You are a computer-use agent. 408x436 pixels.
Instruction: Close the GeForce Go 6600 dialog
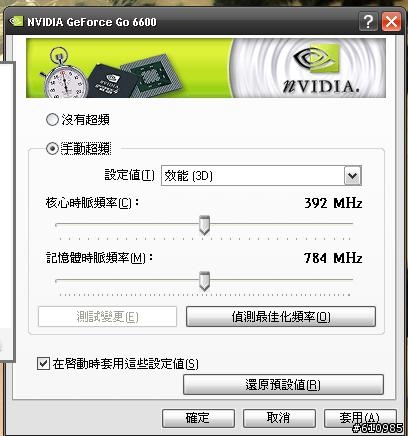click(391, 22)
